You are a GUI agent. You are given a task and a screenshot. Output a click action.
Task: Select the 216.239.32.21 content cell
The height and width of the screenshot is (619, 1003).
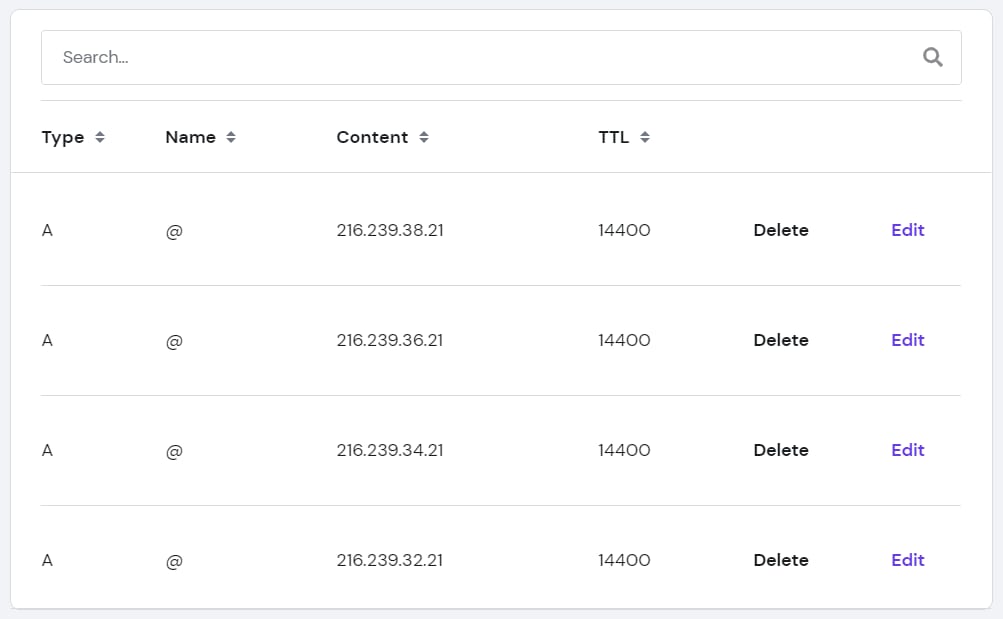tap(390, 560)
